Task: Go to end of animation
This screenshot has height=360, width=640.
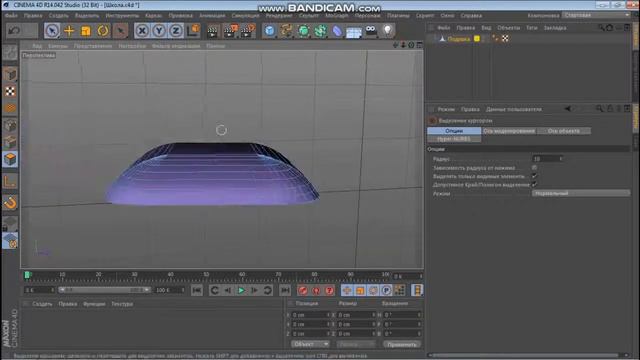Action: [285, 290]
